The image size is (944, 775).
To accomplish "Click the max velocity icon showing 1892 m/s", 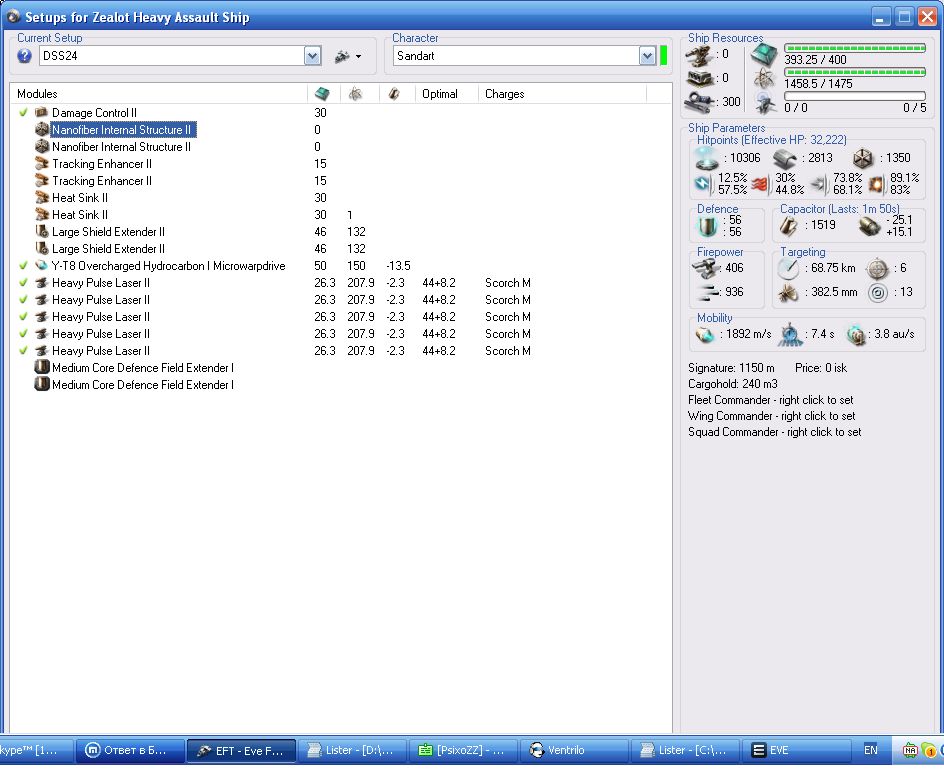I will pos(704,334).
